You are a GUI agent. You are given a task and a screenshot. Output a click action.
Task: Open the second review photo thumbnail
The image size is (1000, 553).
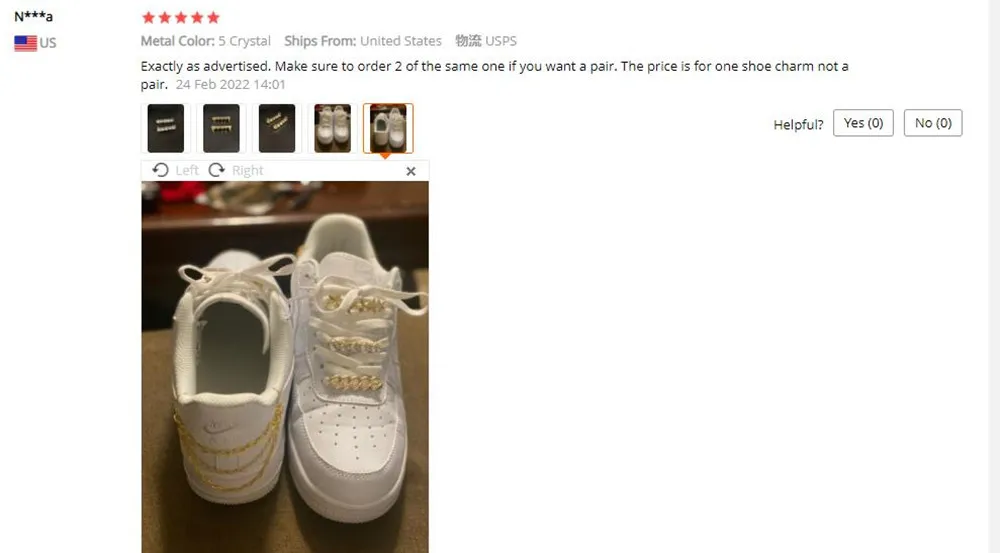click(x=221, y=128)
